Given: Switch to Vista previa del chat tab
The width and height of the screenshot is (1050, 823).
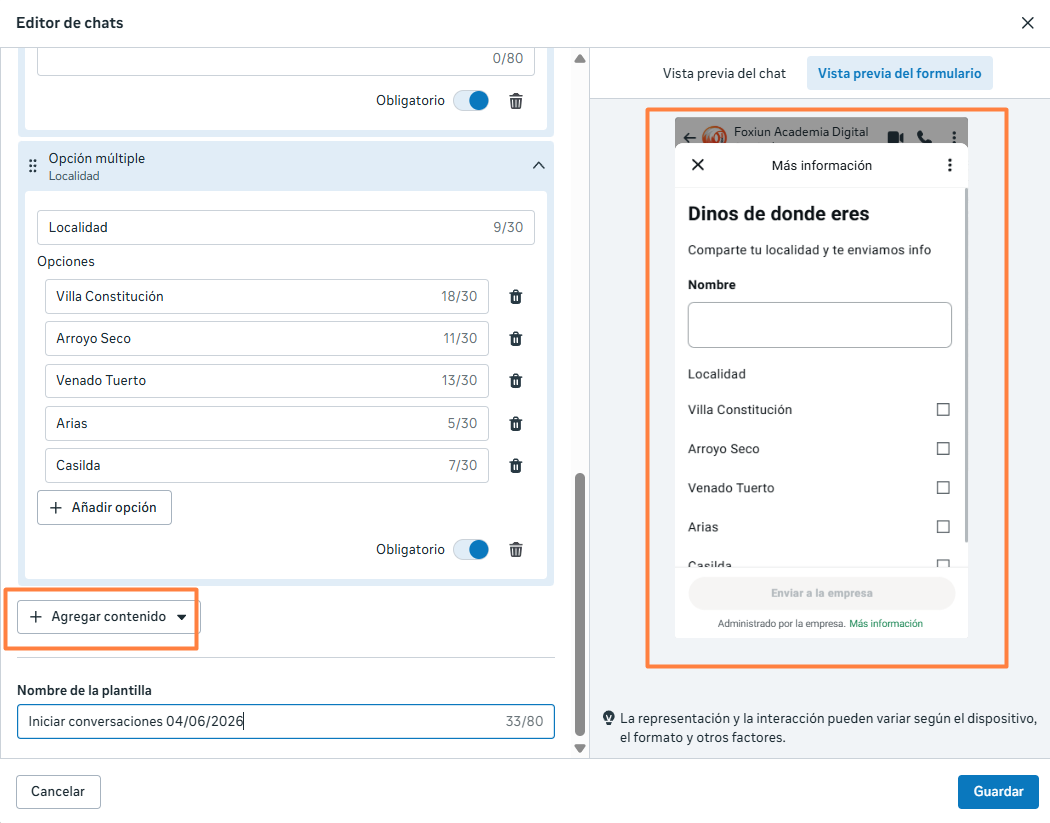Looking at the screenshot, I should (x=724, y=74).
